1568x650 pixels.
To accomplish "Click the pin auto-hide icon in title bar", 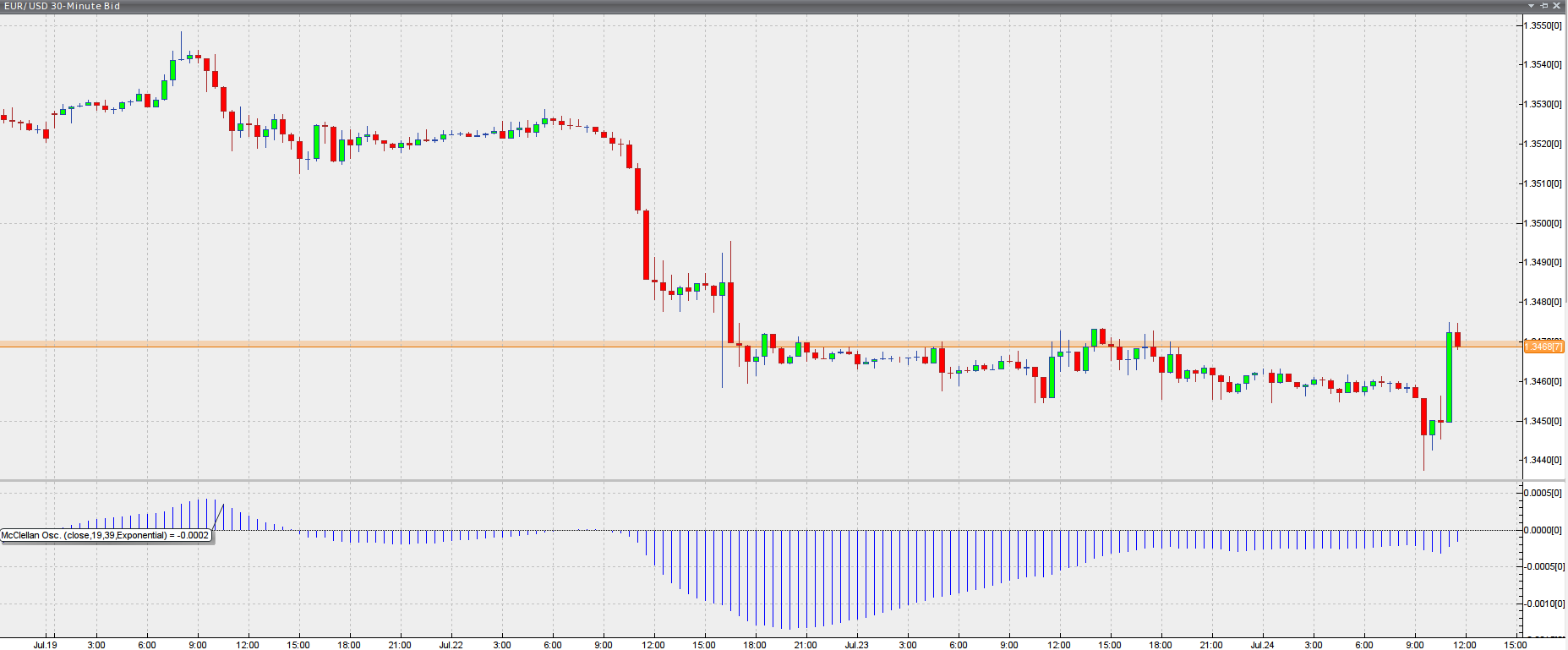I will [1544, 6].
